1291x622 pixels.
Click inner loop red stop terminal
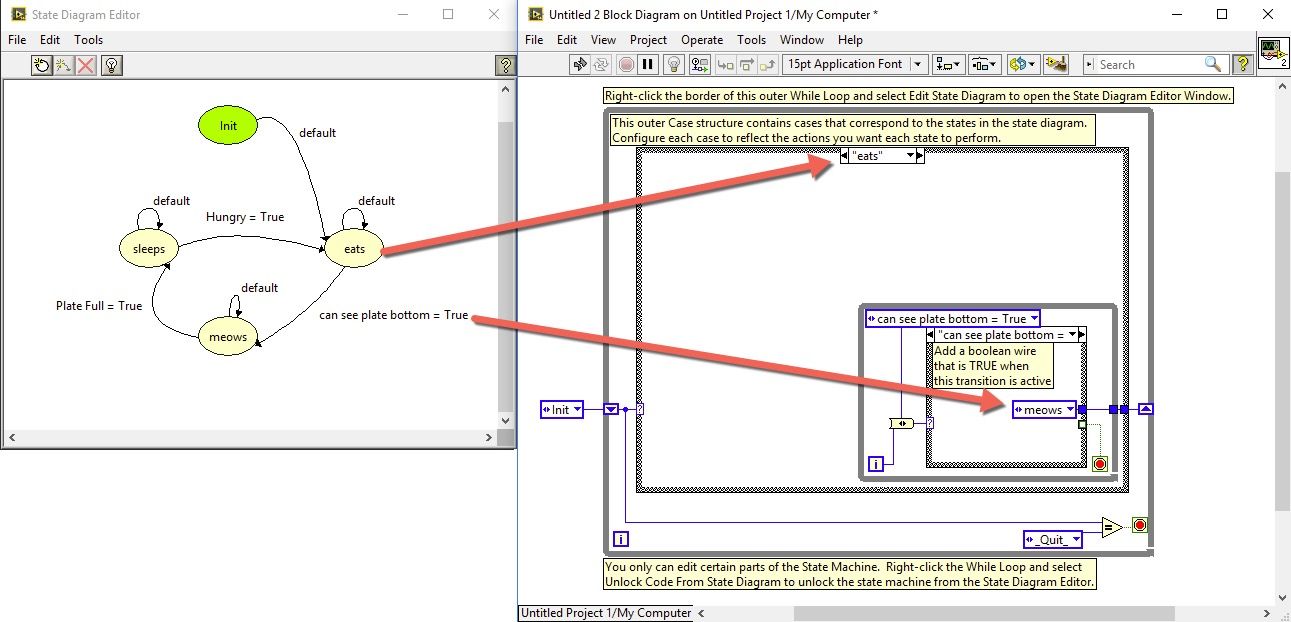(x=1100, y=464)
